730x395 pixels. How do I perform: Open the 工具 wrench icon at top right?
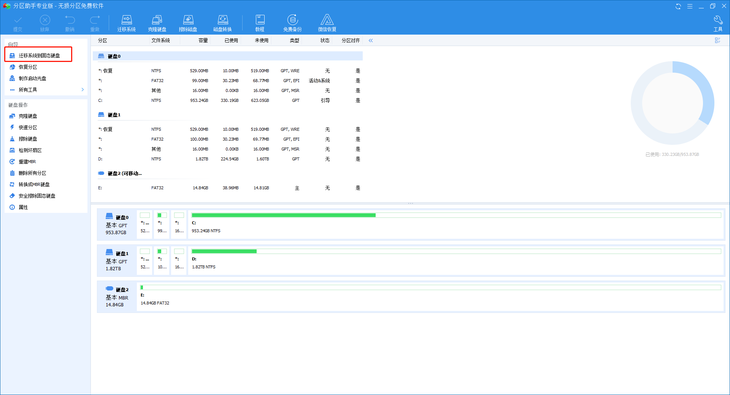pos(718,23)
